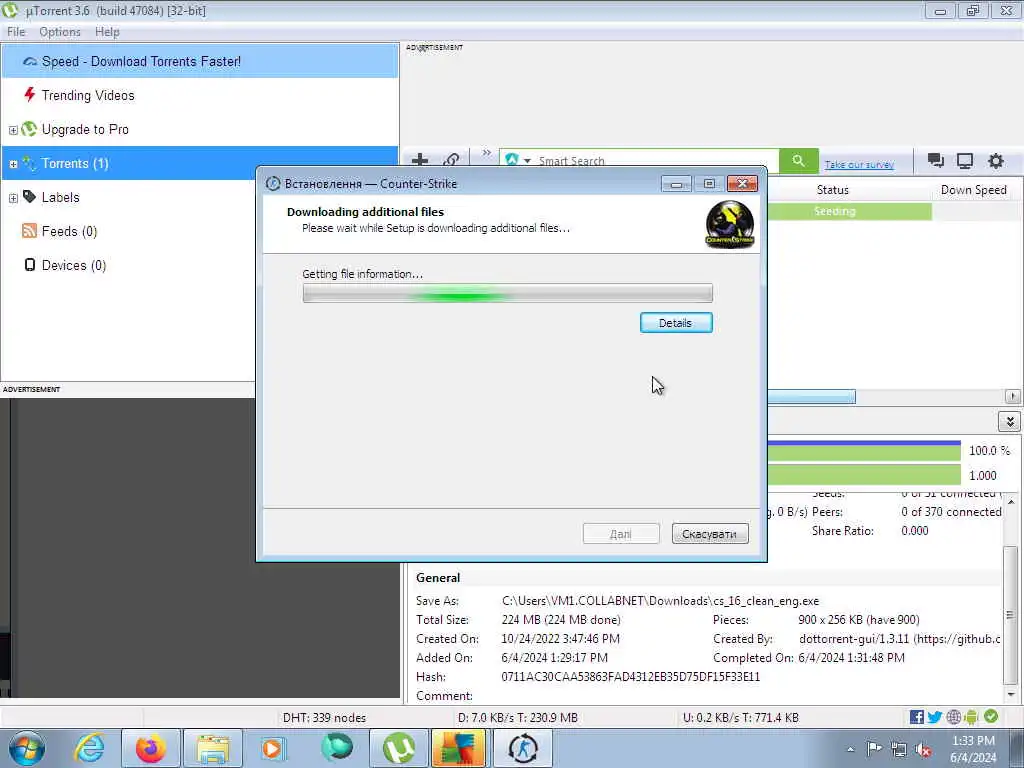Viewport: 1024px width, 768px height.
Task: Click the Add Torrent plus icon
Action: coord(420,161)
